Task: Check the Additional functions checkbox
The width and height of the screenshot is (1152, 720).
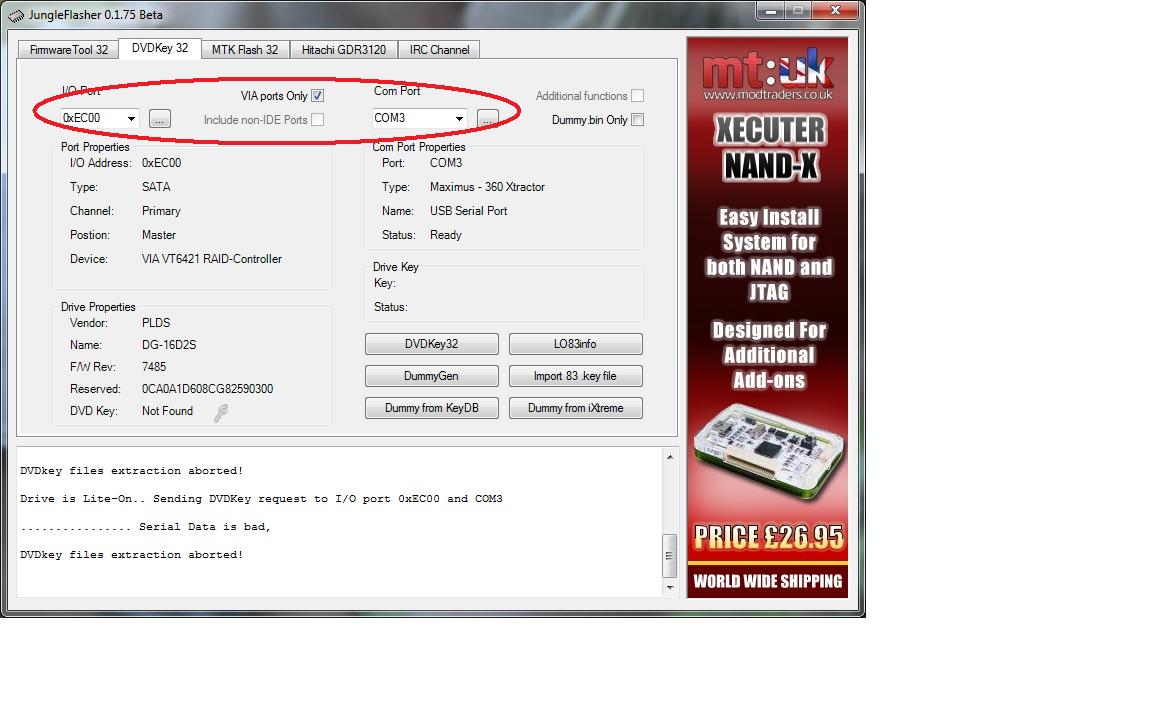Action: tap(638, 96)
